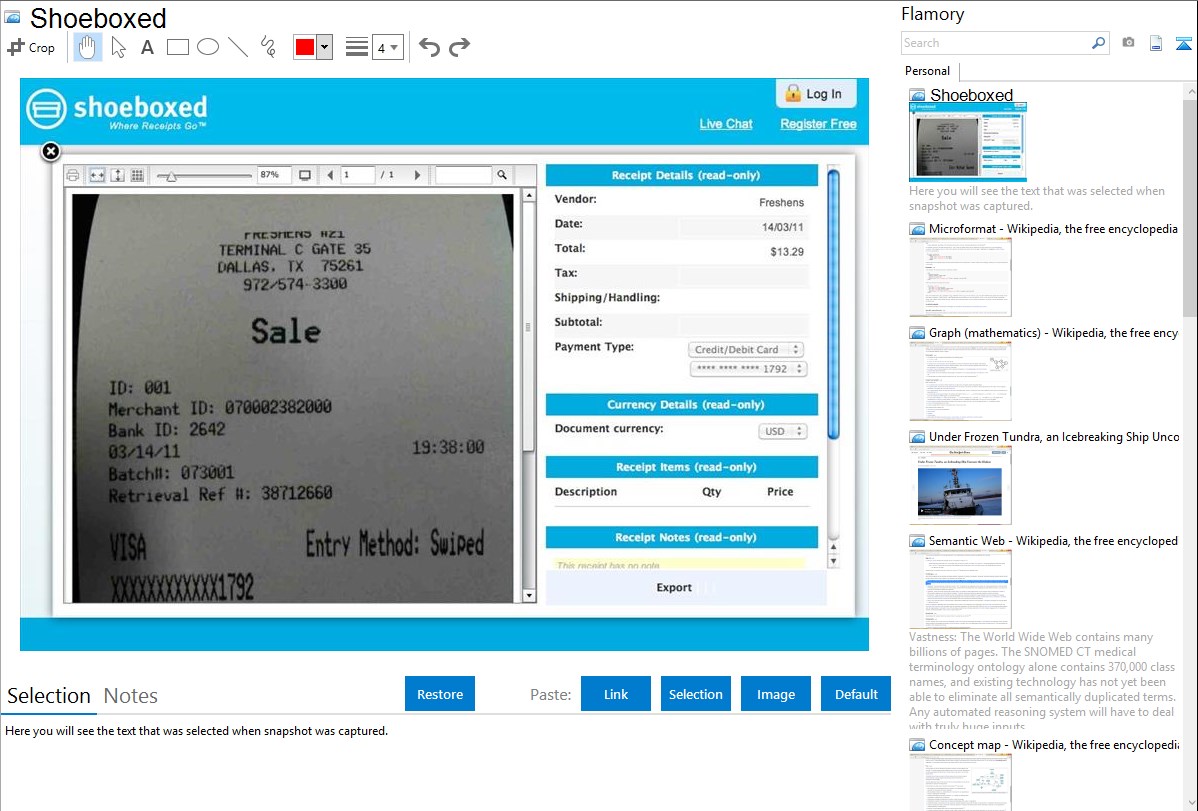Click the Paste Selection button
Image resolution: width=1198 pixels, height=811 pixels.
(696, 693)
